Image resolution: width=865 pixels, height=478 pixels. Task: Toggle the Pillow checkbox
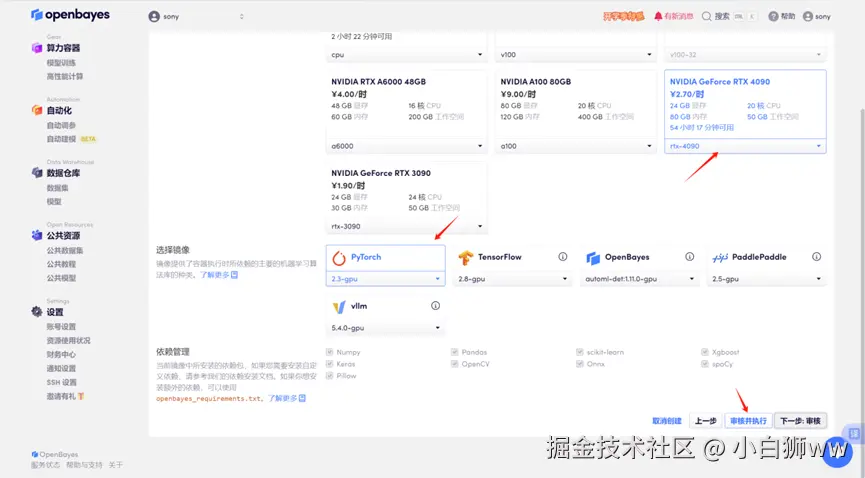[329, 376]
